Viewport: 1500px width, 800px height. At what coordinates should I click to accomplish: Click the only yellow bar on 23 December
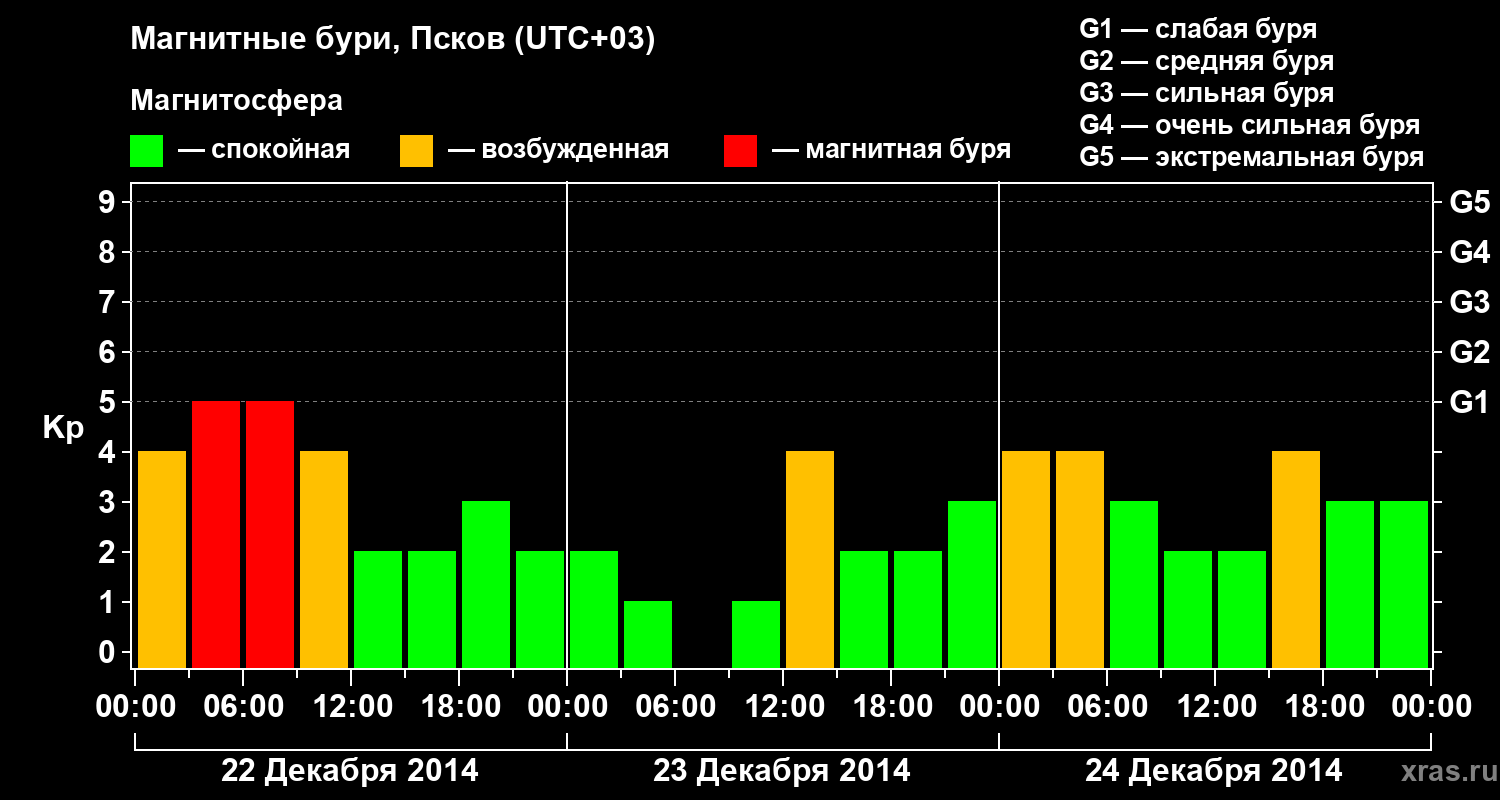(810, 560)
